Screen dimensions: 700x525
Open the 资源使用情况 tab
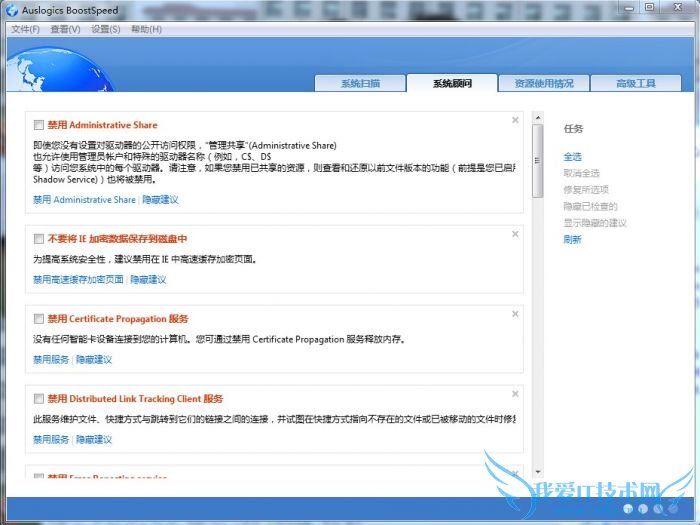pyautogui.click(x=544, y=83)
